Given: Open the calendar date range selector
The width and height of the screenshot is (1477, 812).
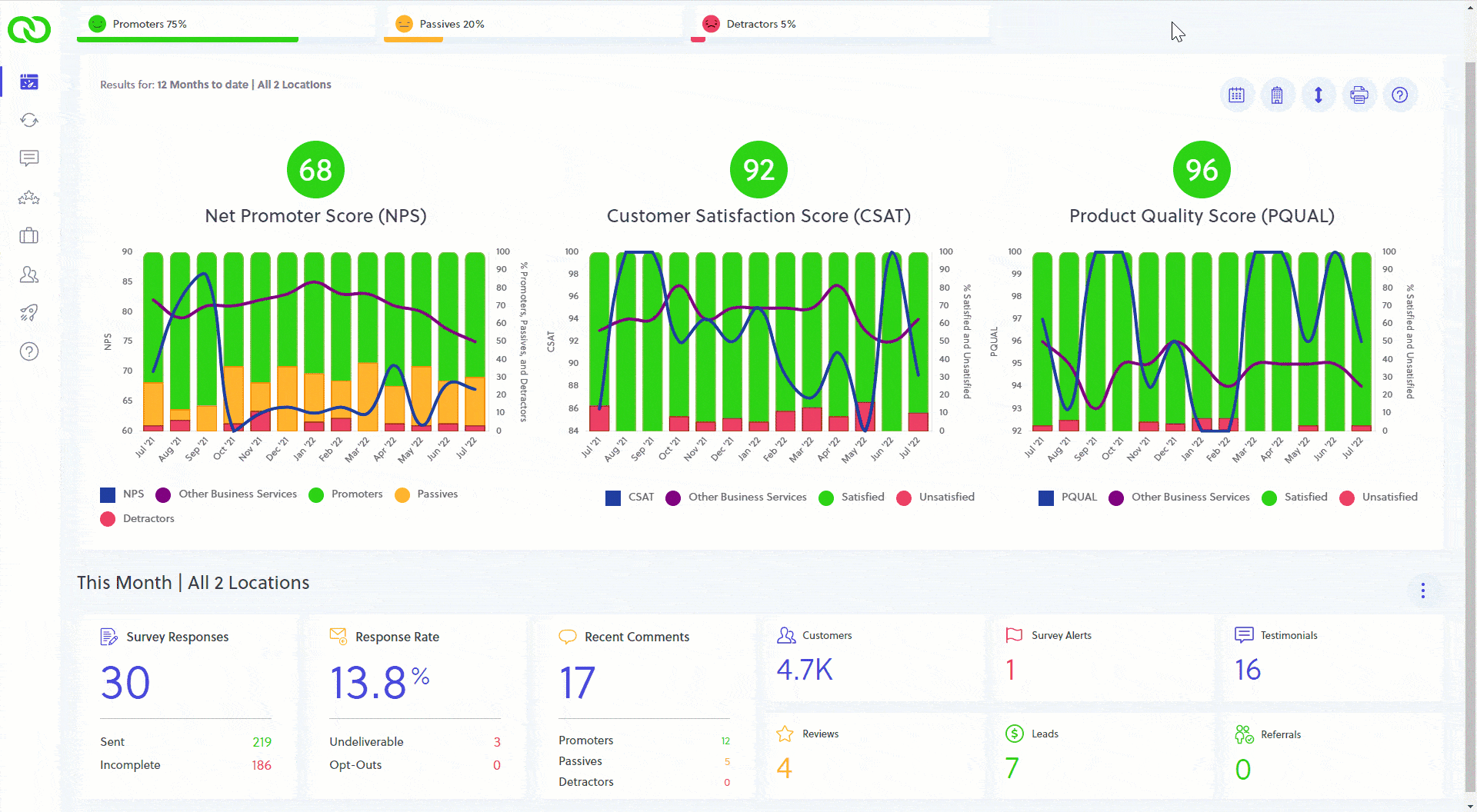Looking at the screenshot, I should [1237, 95].
